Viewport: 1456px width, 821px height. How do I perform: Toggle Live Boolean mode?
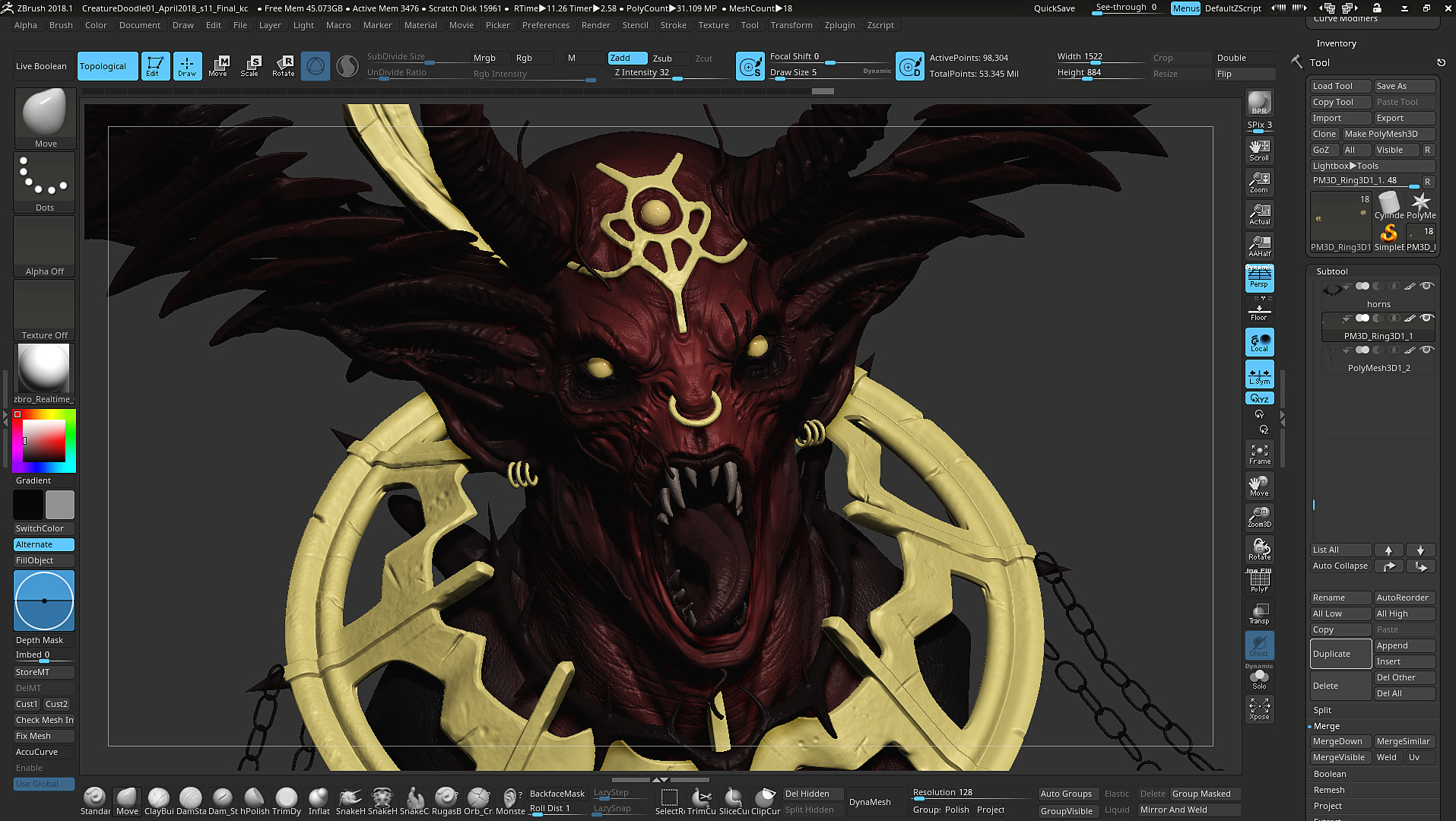[x=41, y=66]
